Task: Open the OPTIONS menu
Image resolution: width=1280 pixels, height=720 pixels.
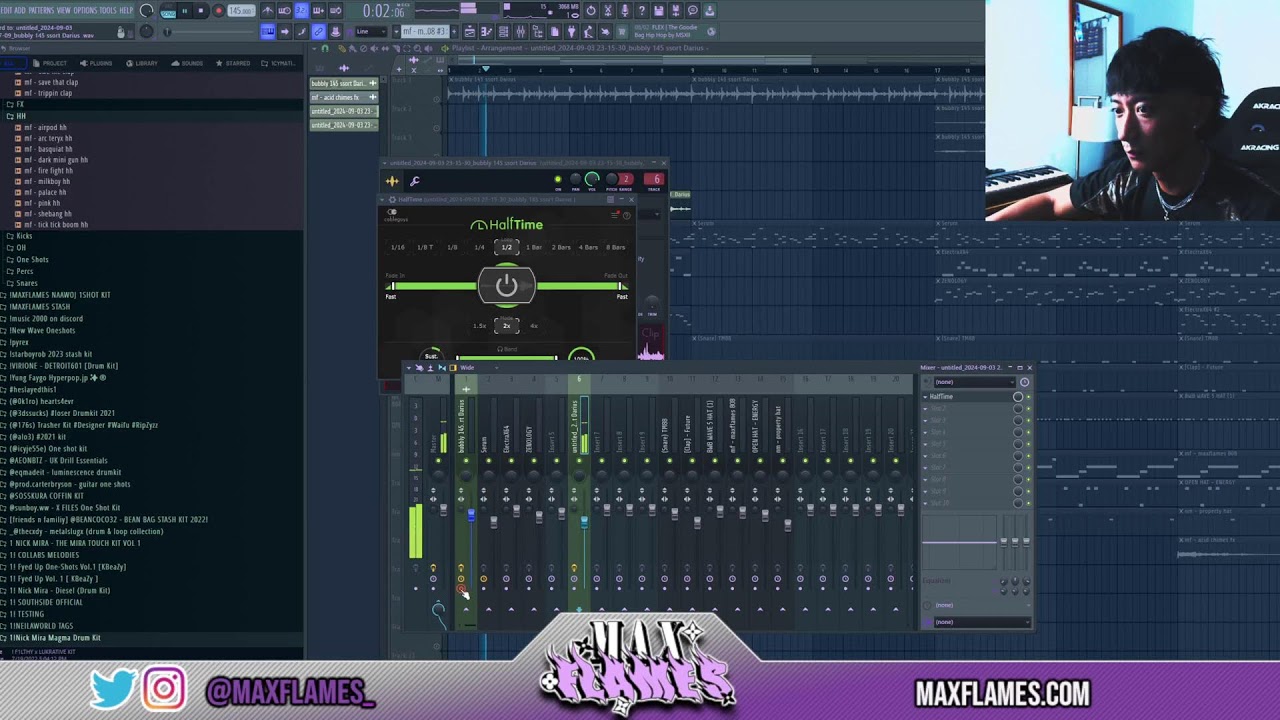Action: point(85,10)
